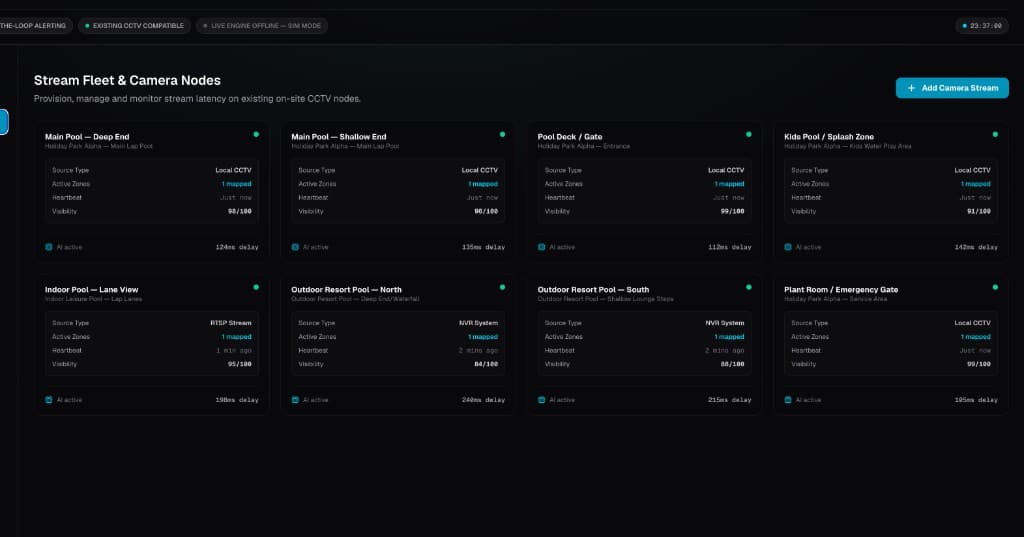1024x537 pixels.
Task: Click the green status dot on Kids Pool / Splash Zone
Action: [995, 135]
